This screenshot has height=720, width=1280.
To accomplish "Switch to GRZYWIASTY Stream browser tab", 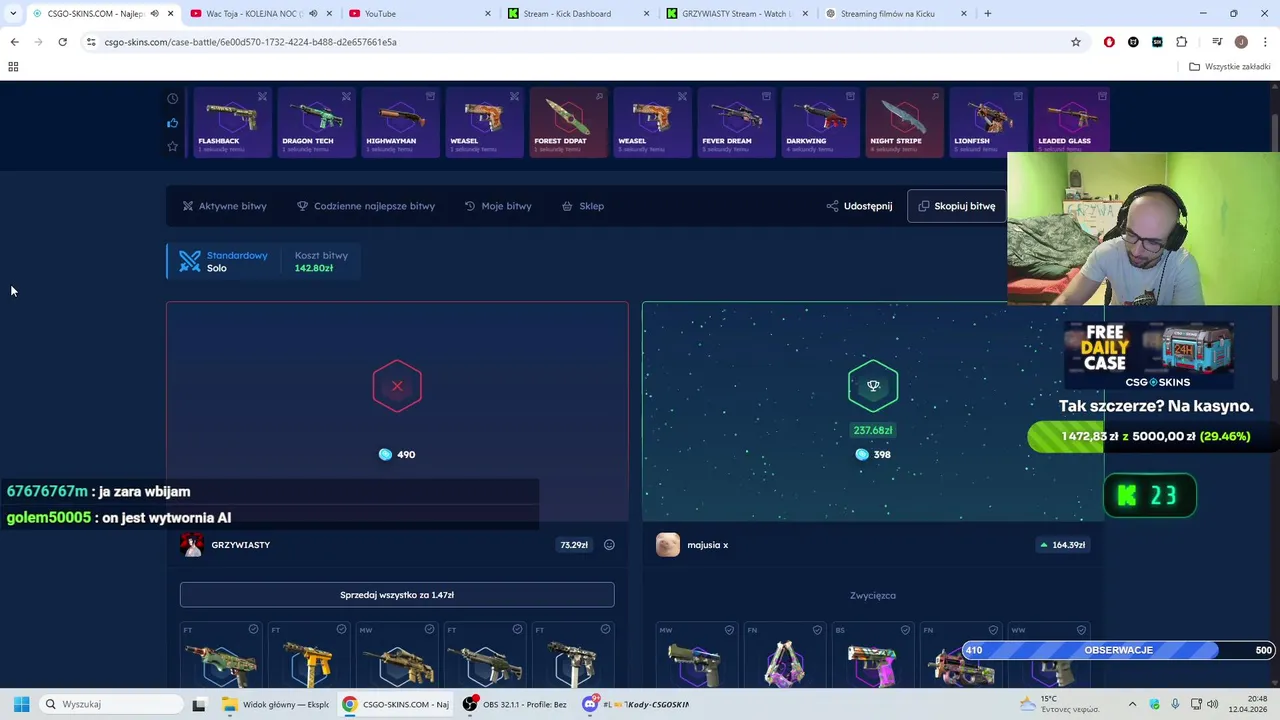I will [x=735, y=13].
